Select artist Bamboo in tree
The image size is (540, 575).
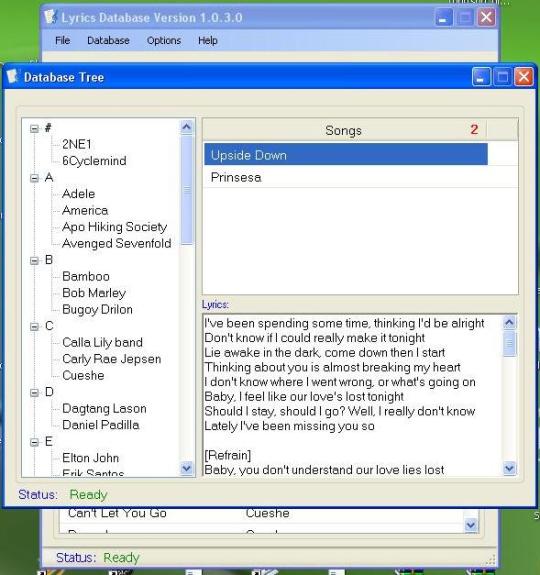coord(86,276)
